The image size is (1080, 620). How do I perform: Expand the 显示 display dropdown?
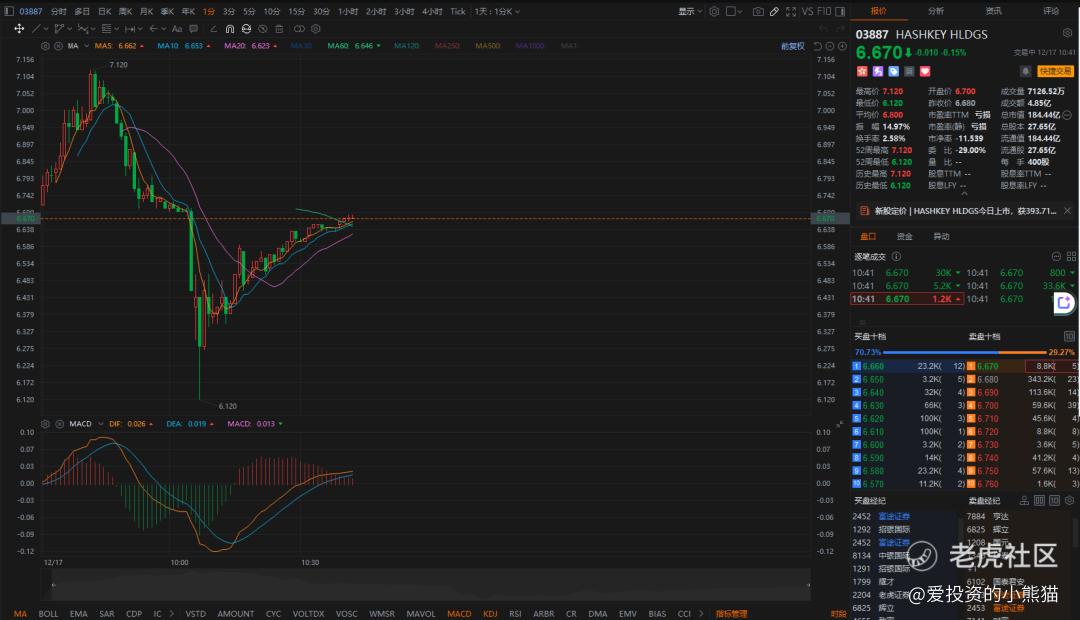690,11
